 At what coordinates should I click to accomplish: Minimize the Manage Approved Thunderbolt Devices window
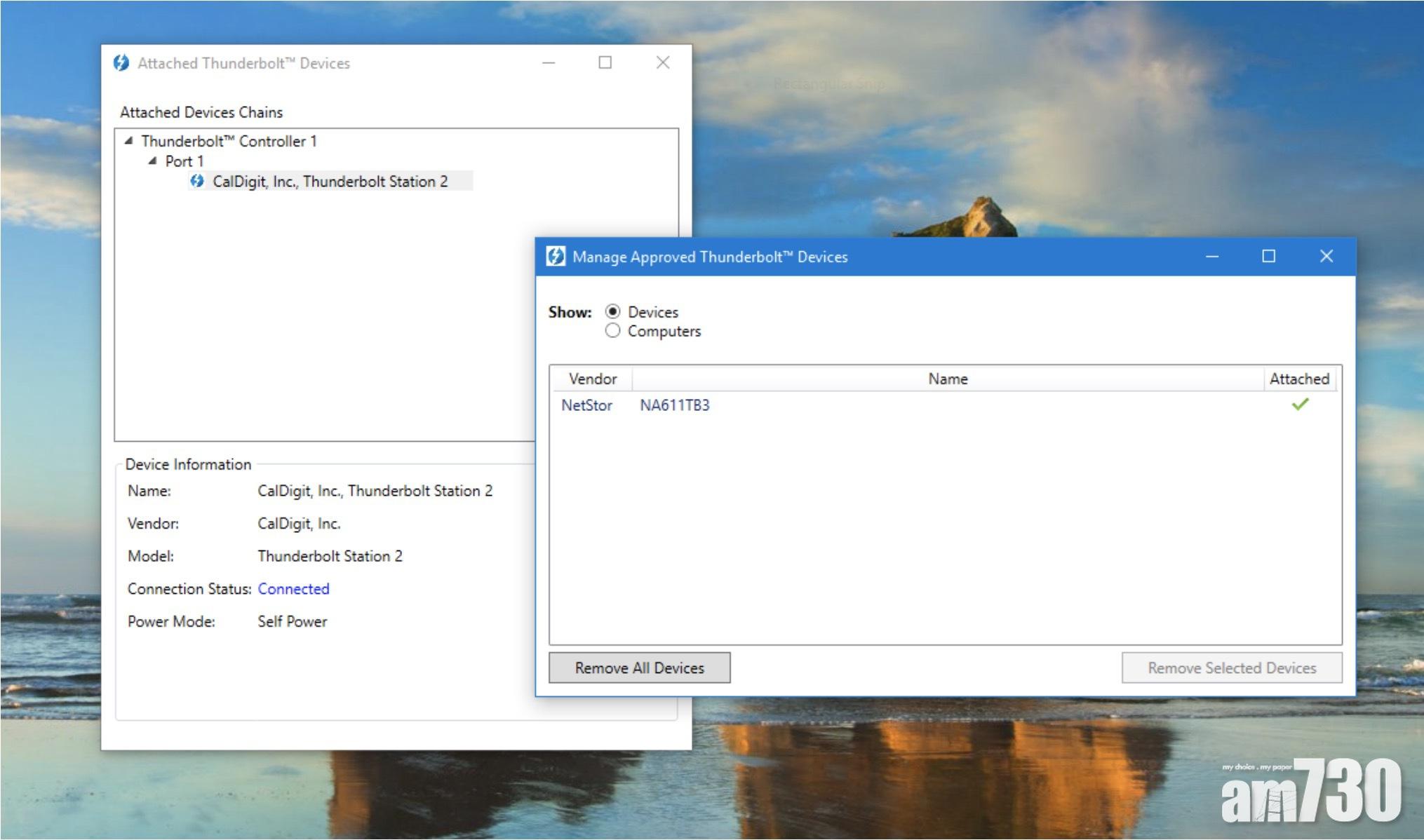1212,257
